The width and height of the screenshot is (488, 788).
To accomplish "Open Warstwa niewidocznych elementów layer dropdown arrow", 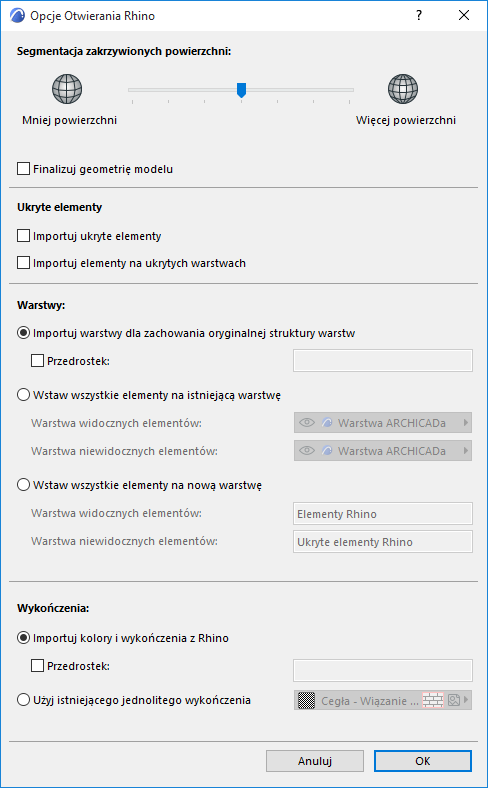I will (466, 451).
